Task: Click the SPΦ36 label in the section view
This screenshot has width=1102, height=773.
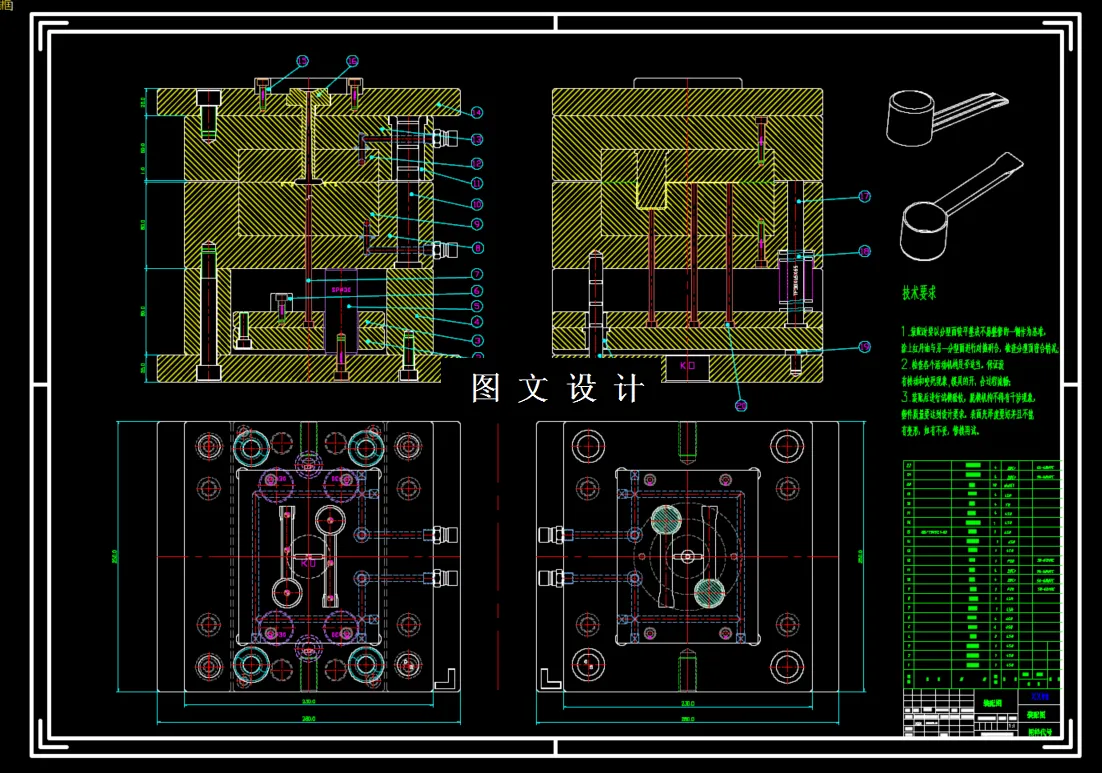Action: point(341,290)
